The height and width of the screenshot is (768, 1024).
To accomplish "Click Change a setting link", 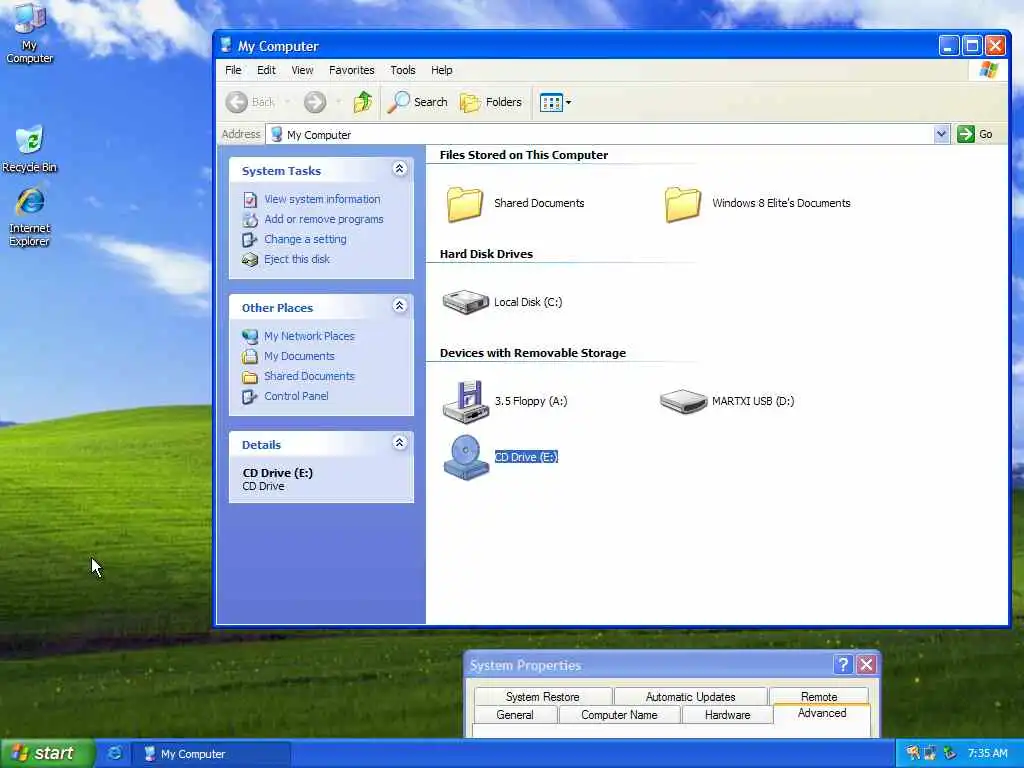I will [x=305, y=239].
